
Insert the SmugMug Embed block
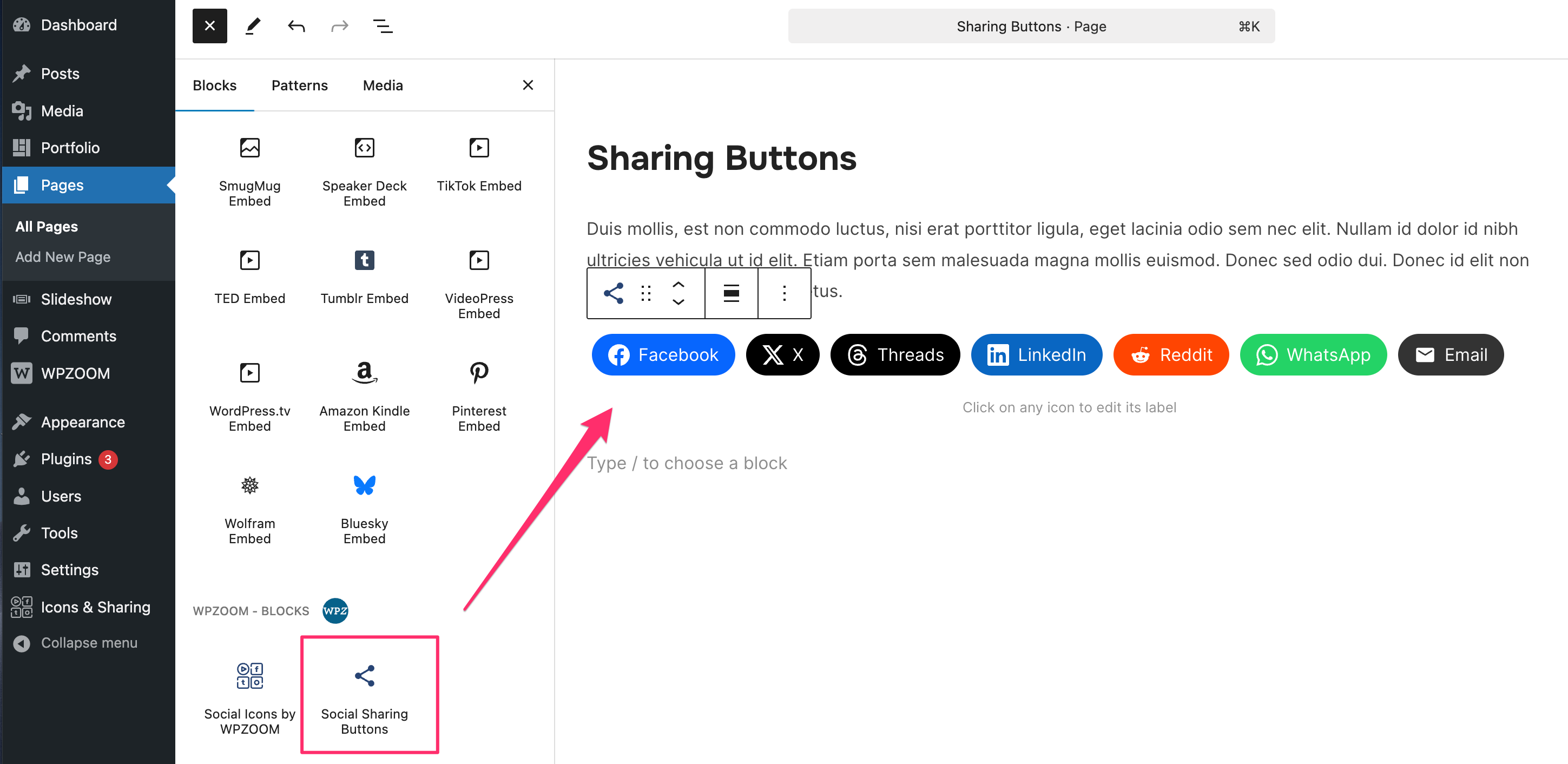pyautogui.click(x=249, y=172)
